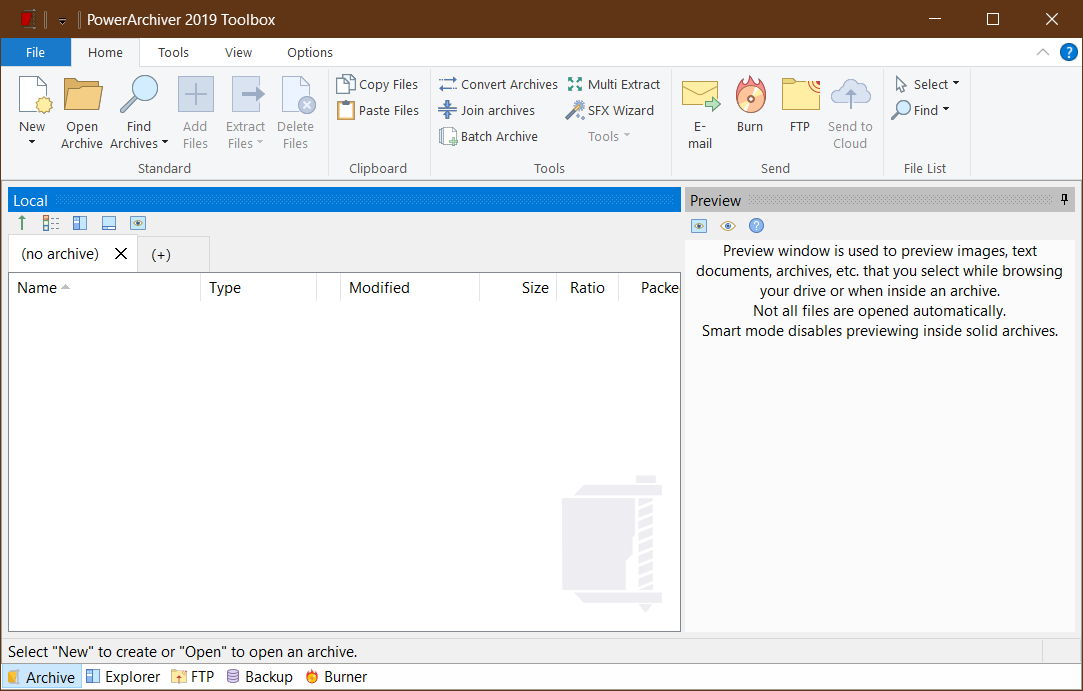This screenshot has height=691, width=1083.
Task: Launch Join archives tool
Action: [x=486, y=111]
